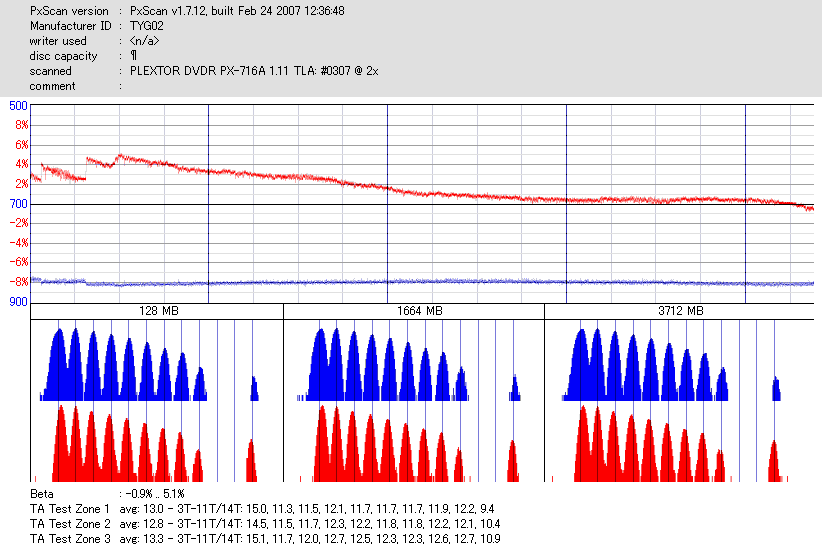Select the "PLEXTOR DVDR PX-716A 1.11 TLA: #0307 @ 2x" text
This screenshot has width=822, height=551.
254,71
